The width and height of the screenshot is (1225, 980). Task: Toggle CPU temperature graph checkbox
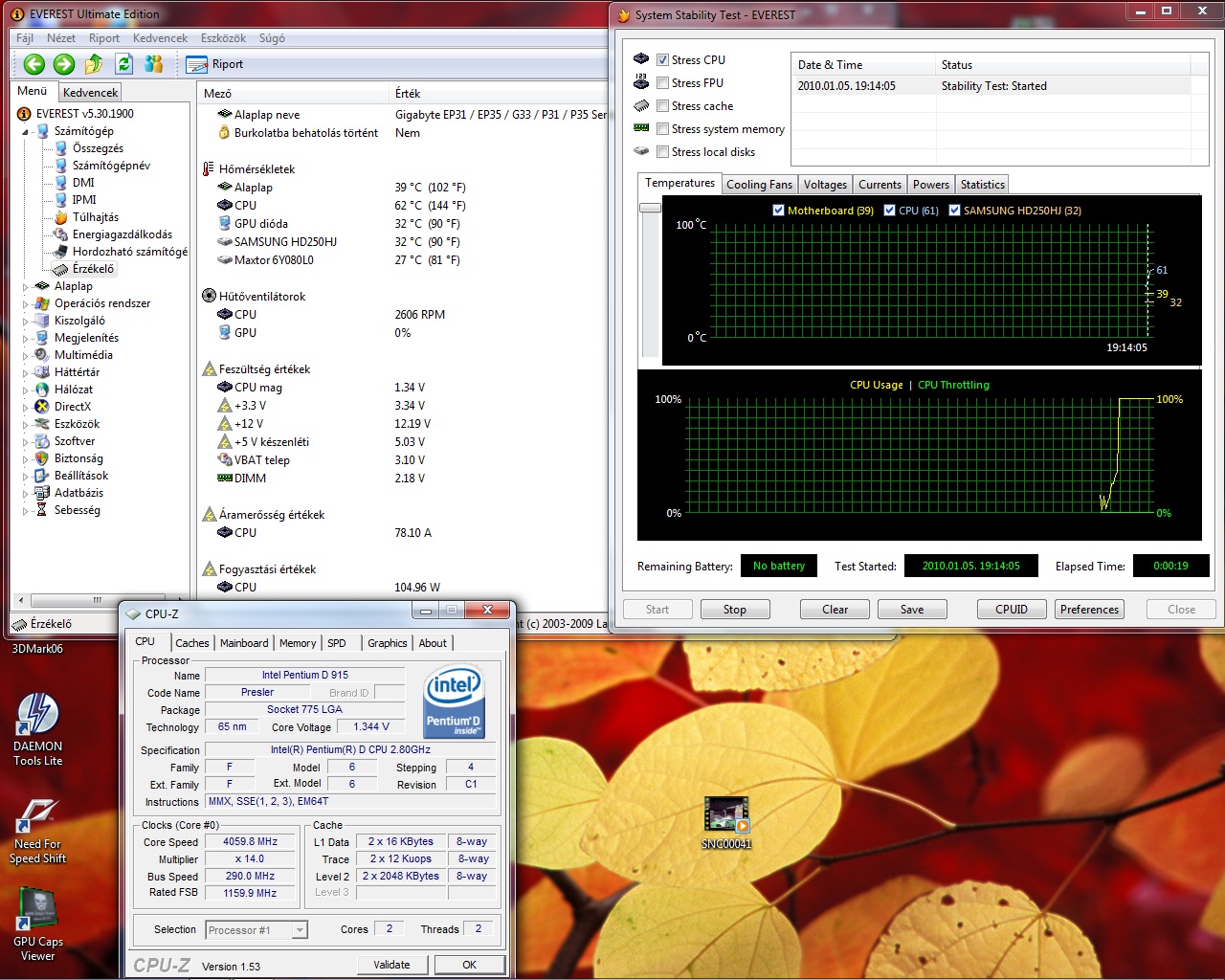[890, 211]
